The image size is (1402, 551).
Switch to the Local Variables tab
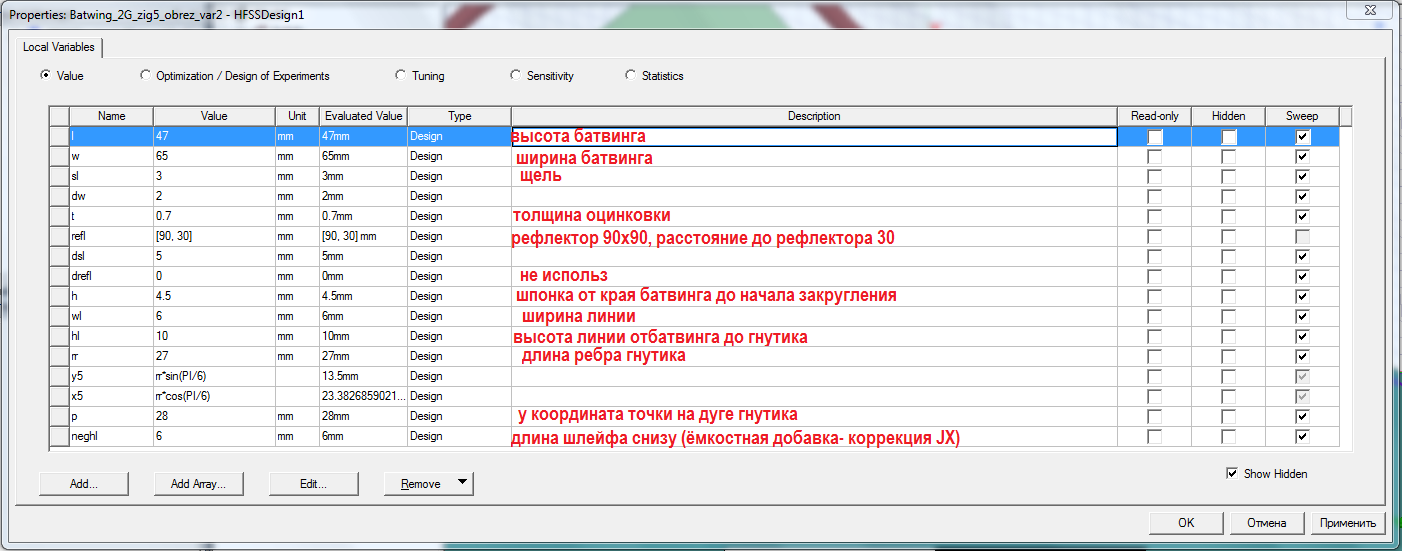click(x=59, y=47)
